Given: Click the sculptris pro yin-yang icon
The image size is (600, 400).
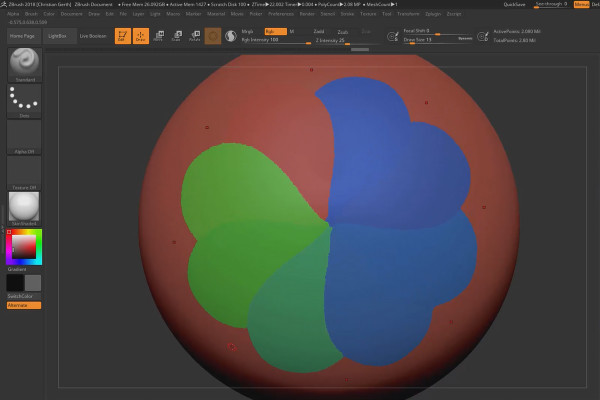Looking at the screenshot, I should coord(231,36).
